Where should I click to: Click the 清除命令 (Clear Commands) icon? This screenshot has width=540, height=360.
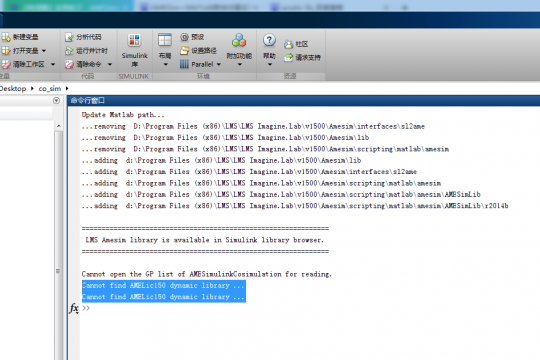[70, 64]
